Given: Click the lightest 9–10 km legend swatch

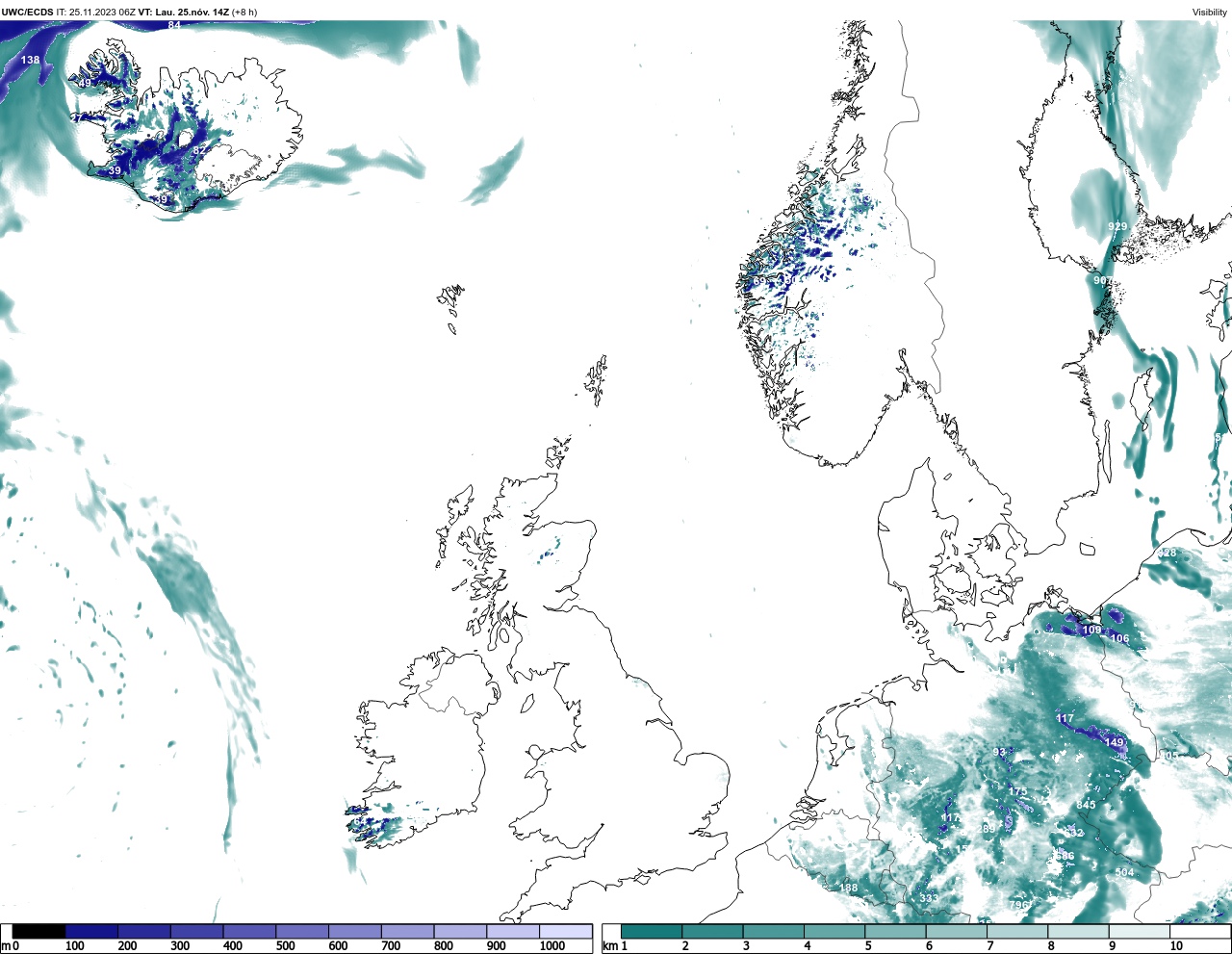Looking at the screenshot, I should [1139, 932].
